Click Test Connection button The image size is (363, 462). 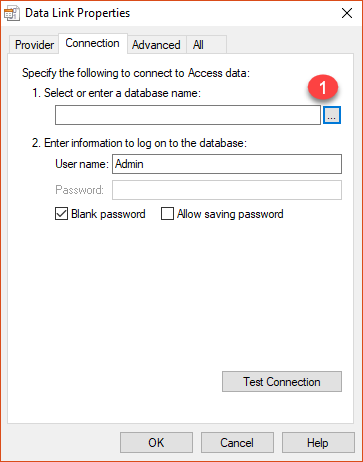[x=282, y=382]
